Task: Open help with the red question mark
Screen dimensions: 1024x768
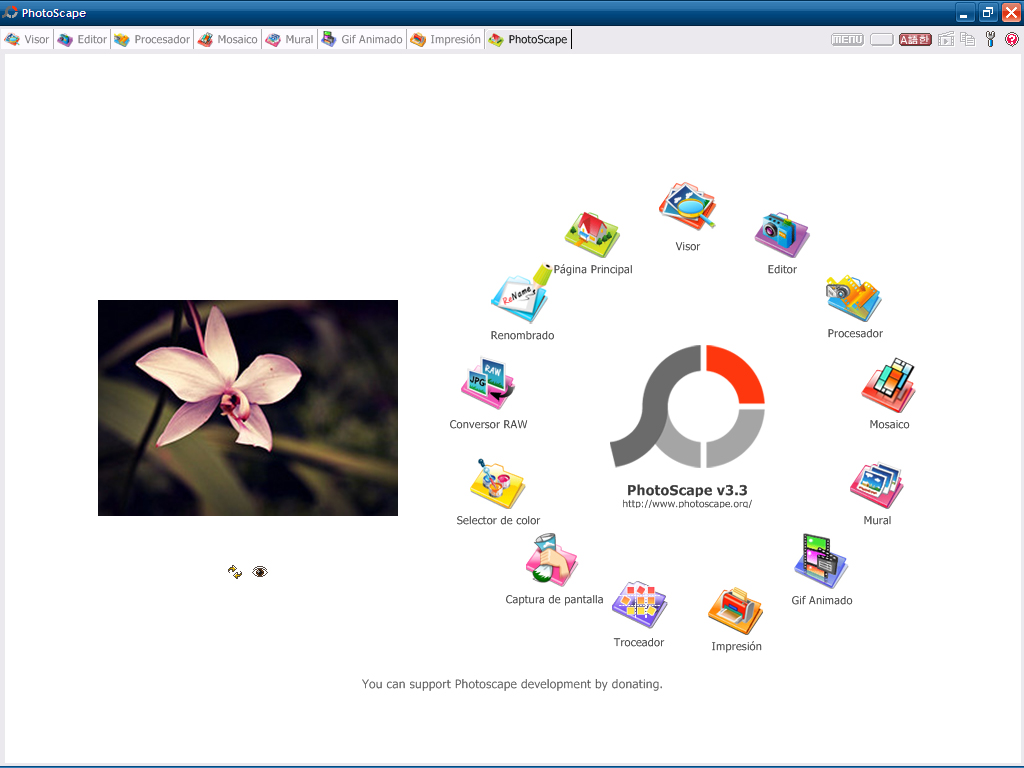Action: (1012, 39)
